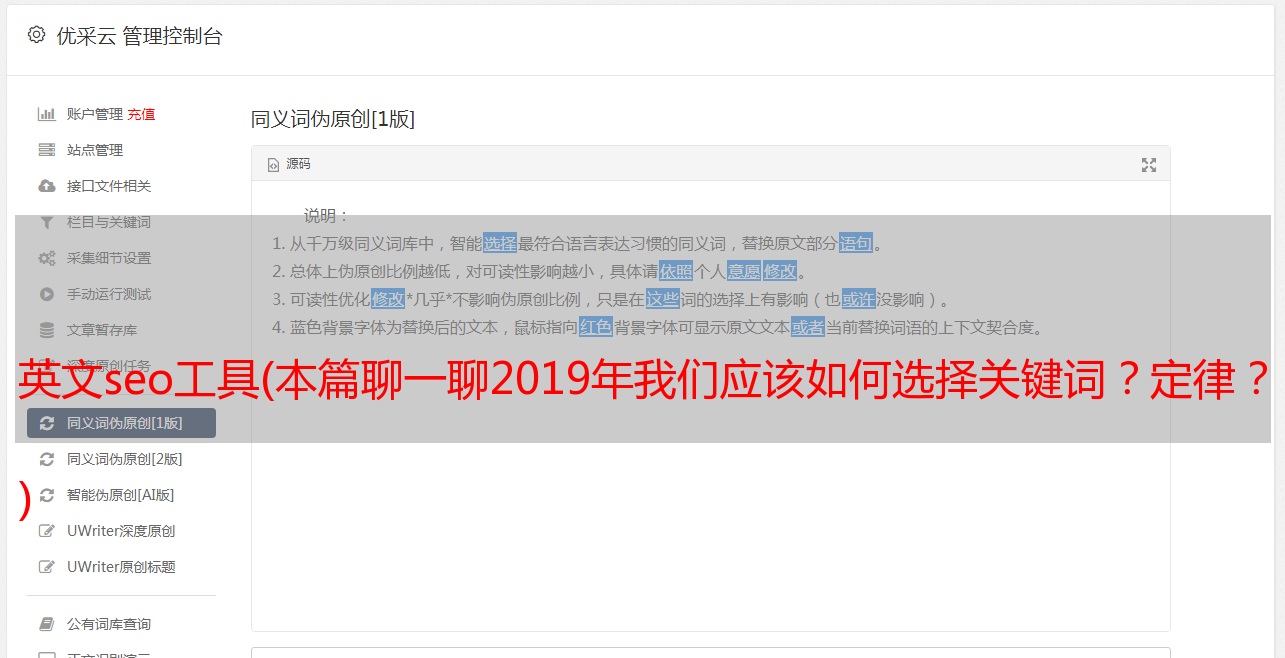Click highlighted word 选择 in instructions
The height and width of the screenshot is (658, 1285).
click(x=500, y=243)
